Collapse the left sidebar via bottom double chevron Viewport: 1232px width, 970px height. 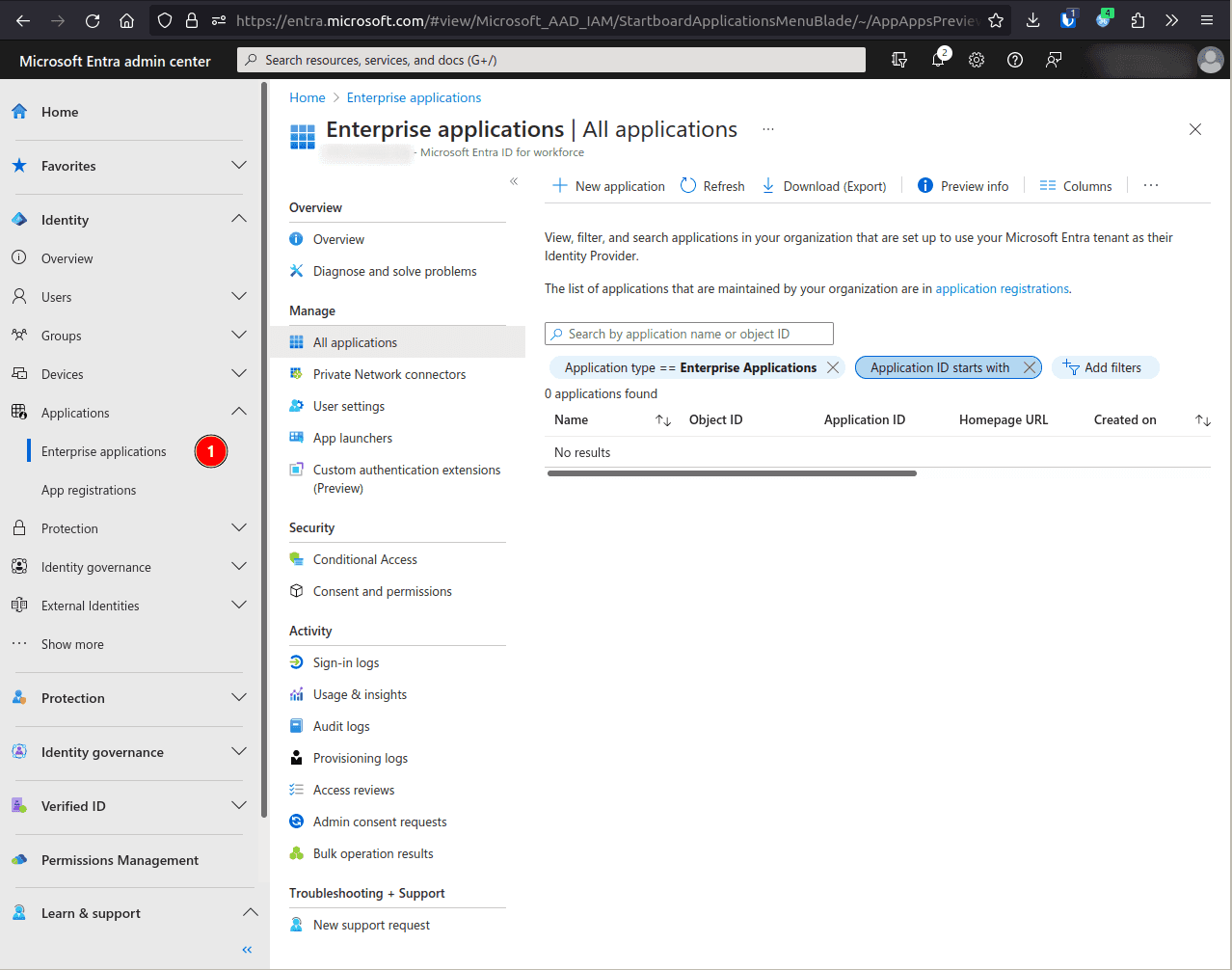pos(247,950)
